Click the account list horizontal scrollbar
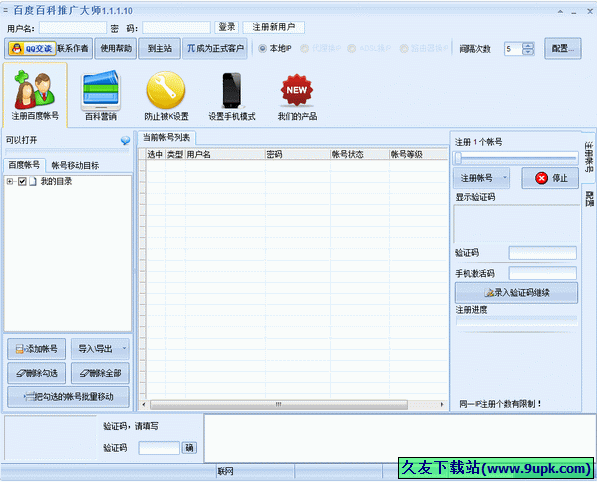 279,404
